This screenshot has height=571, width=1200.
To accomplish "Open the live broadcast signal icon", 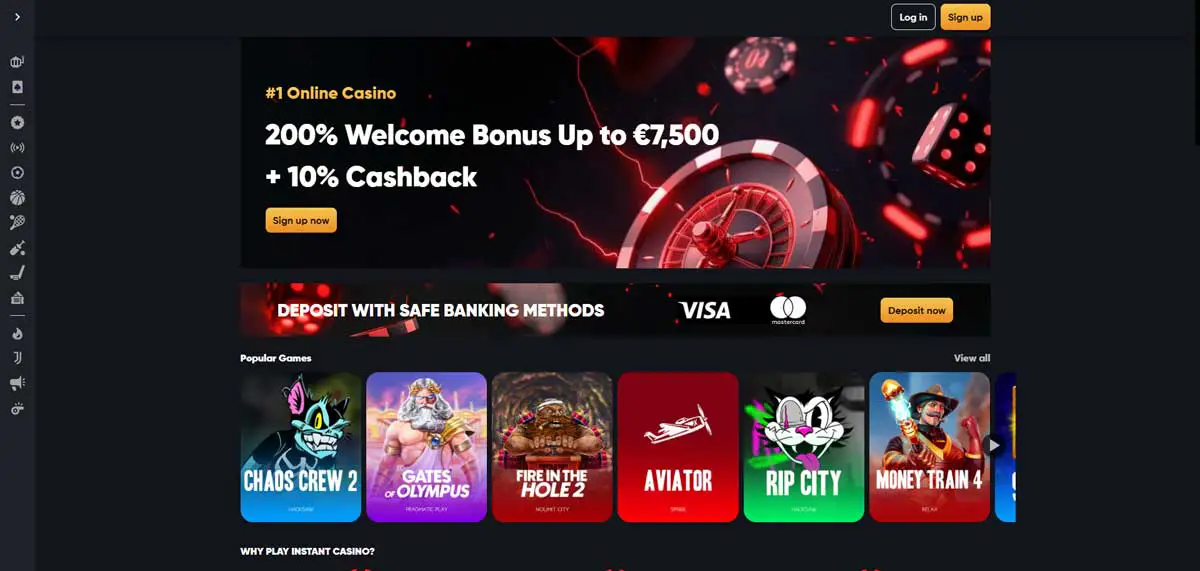I will [x=17, y=148].
